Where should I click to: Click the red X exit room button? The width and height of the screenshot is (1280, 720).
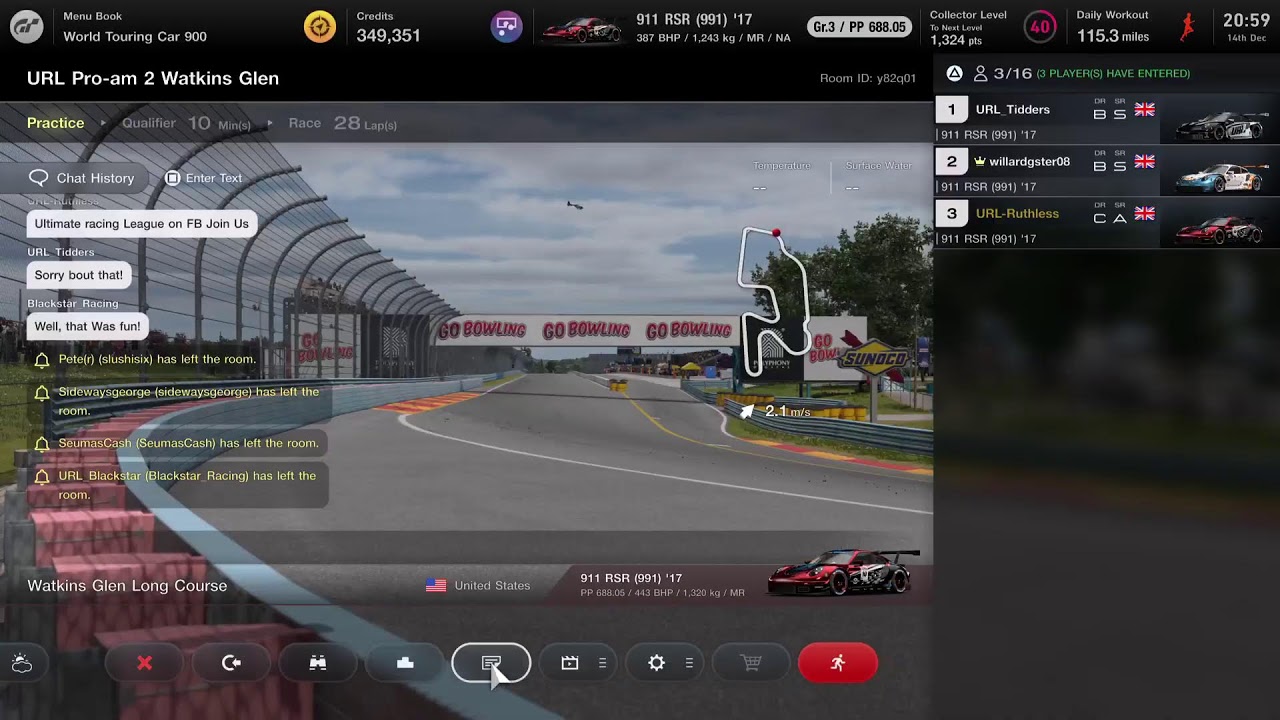click(144, 663)
